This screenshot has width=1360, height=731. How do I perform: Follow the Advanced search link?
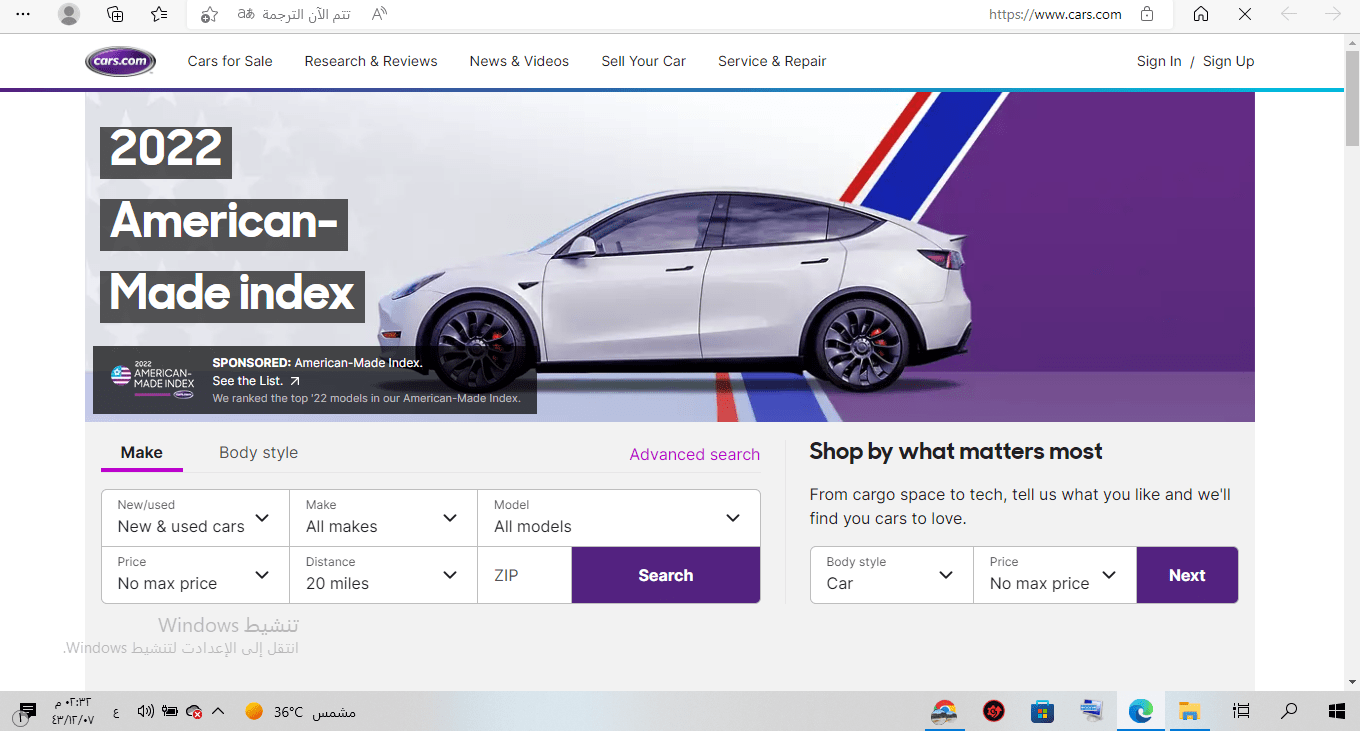point(694,454)
